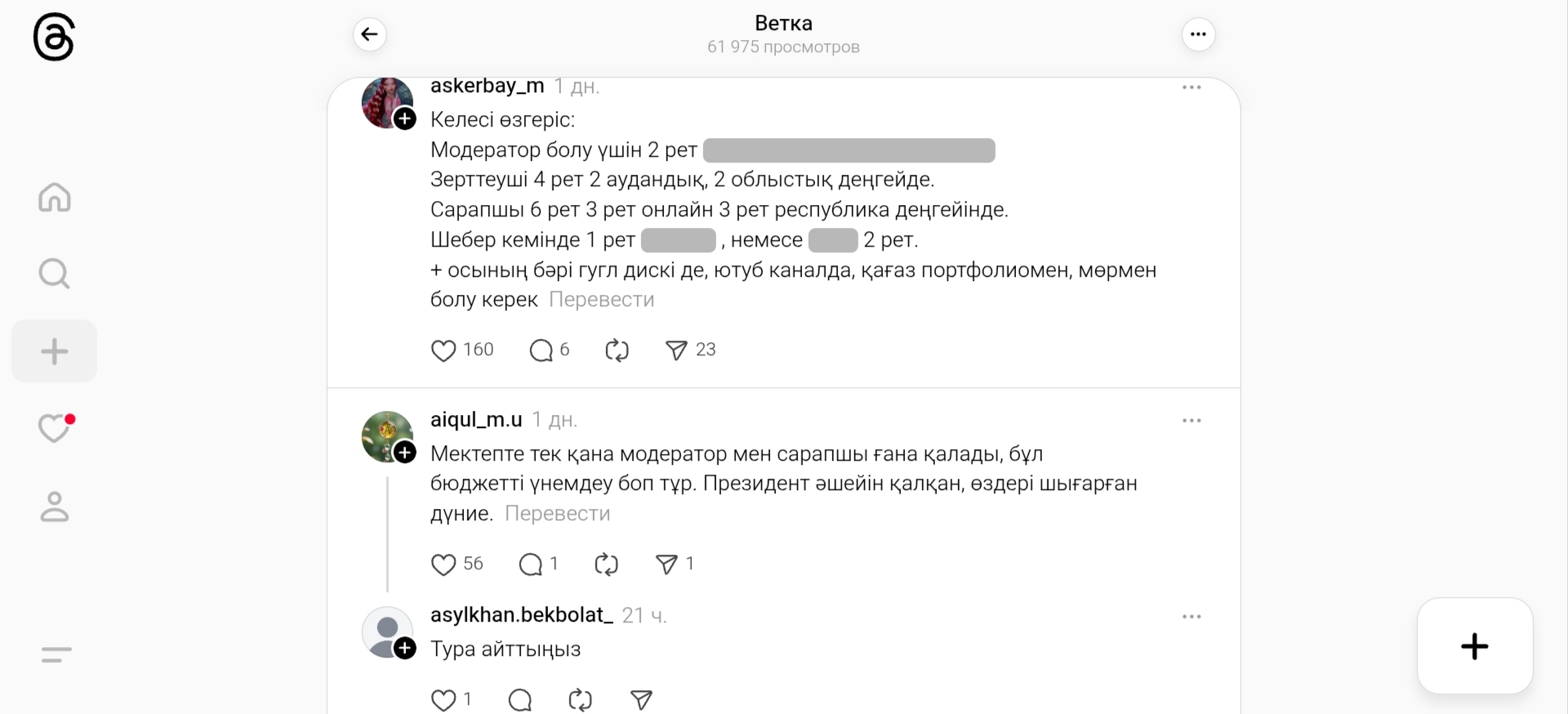
Task: Translate the askerbay_m post via Перевести
Action: pyautogui.click(x=601, y=300)
